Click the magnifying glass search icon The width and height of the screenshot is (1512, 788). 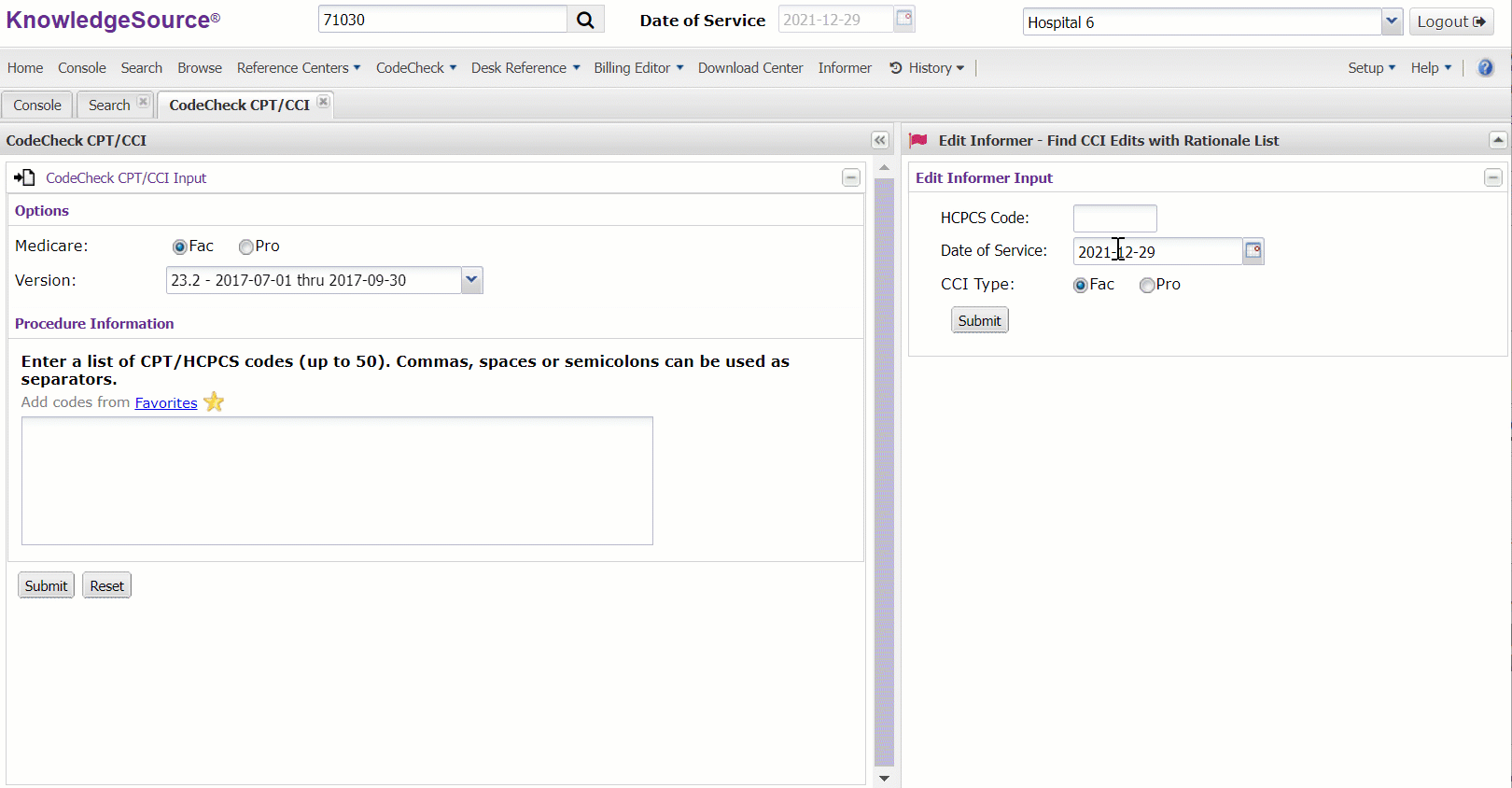coord(585,20)
